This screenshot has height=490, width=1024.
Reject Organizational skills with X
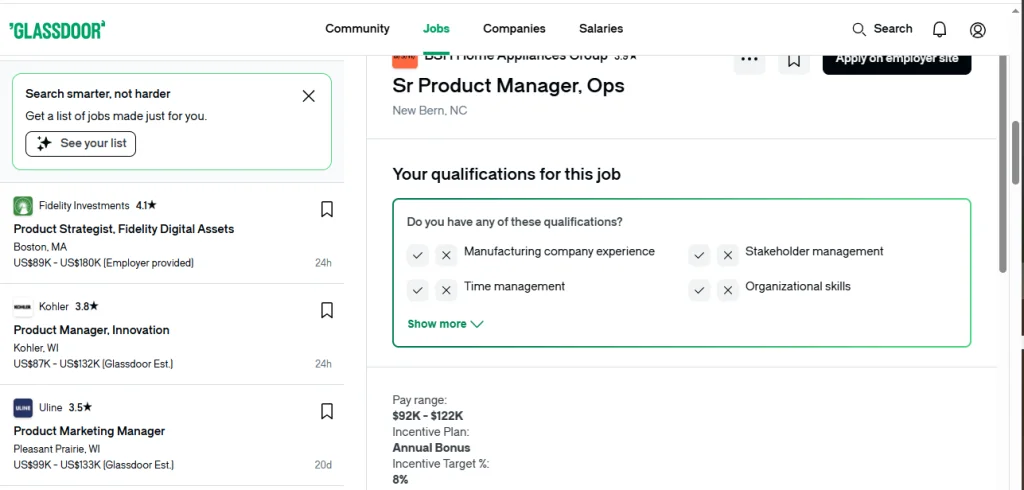point(728,290)
